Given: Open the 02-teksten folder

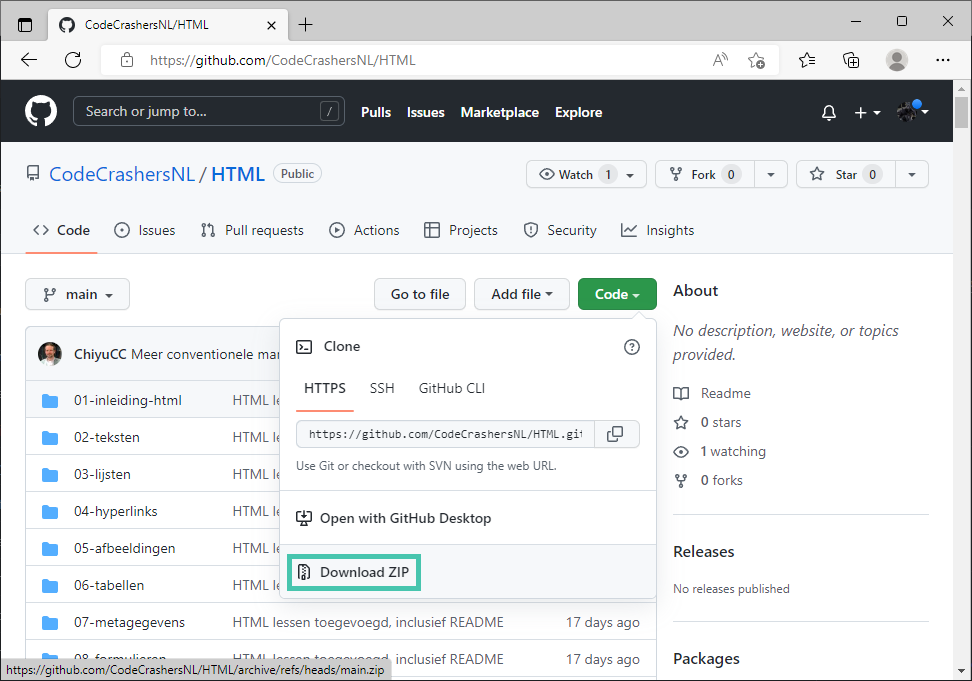Looking at the screenshot, I should tap(107, 437).
